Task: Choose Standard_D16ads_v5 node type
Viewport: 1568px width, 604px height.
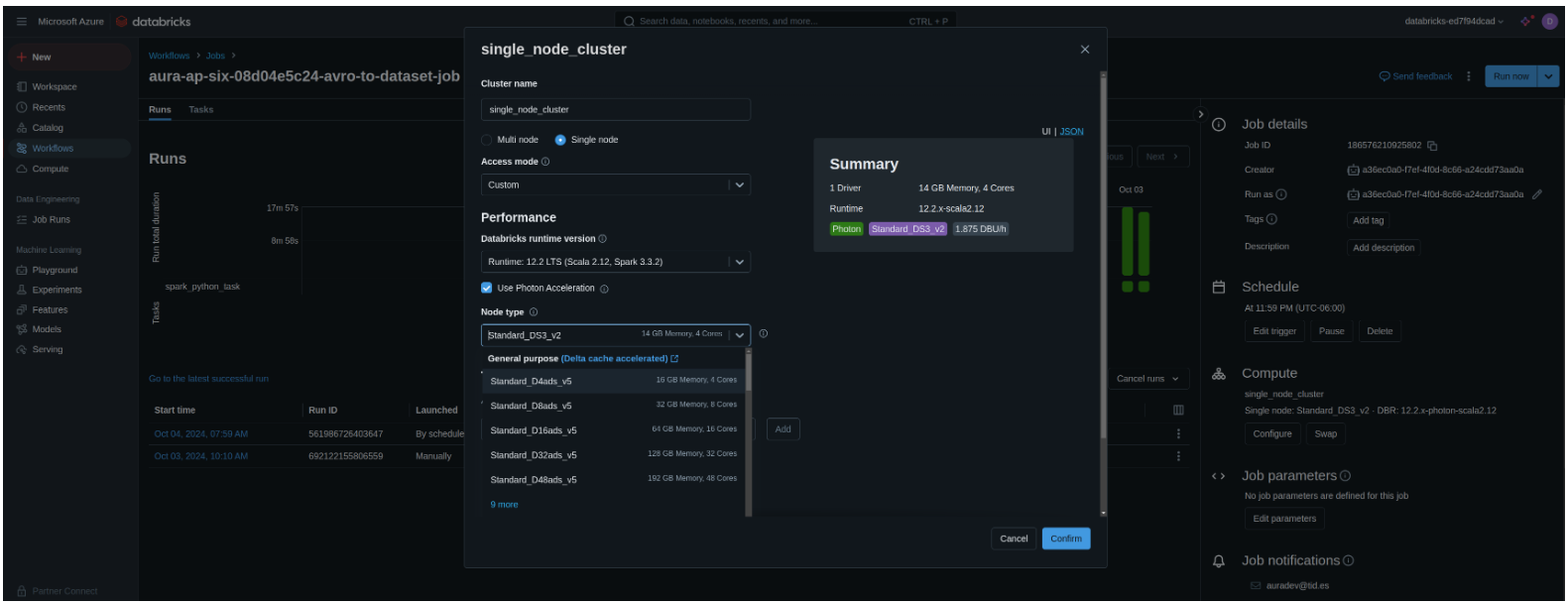Action: 613,430
